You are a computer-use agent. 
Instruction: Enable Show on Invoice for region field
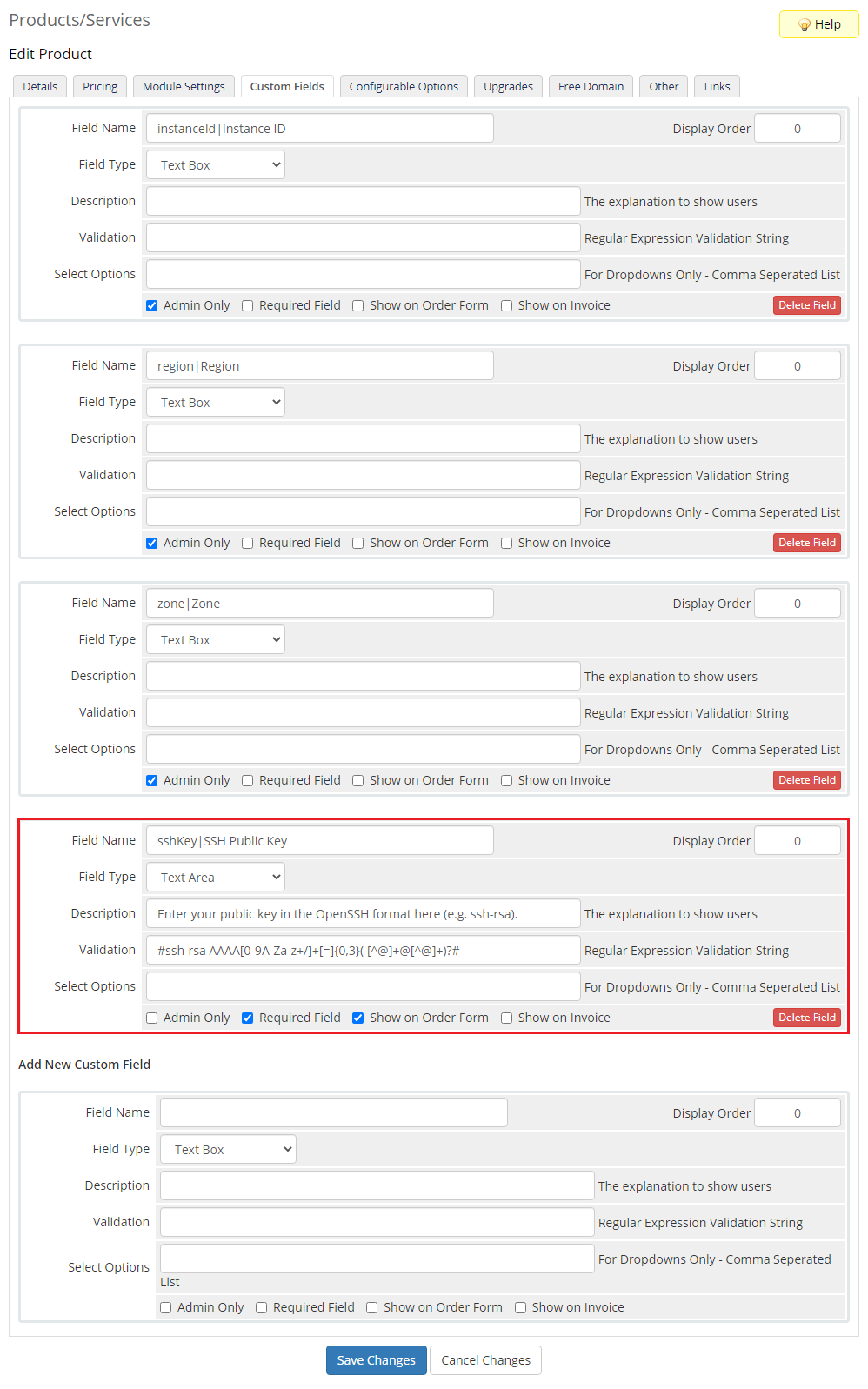coord(507,543)
